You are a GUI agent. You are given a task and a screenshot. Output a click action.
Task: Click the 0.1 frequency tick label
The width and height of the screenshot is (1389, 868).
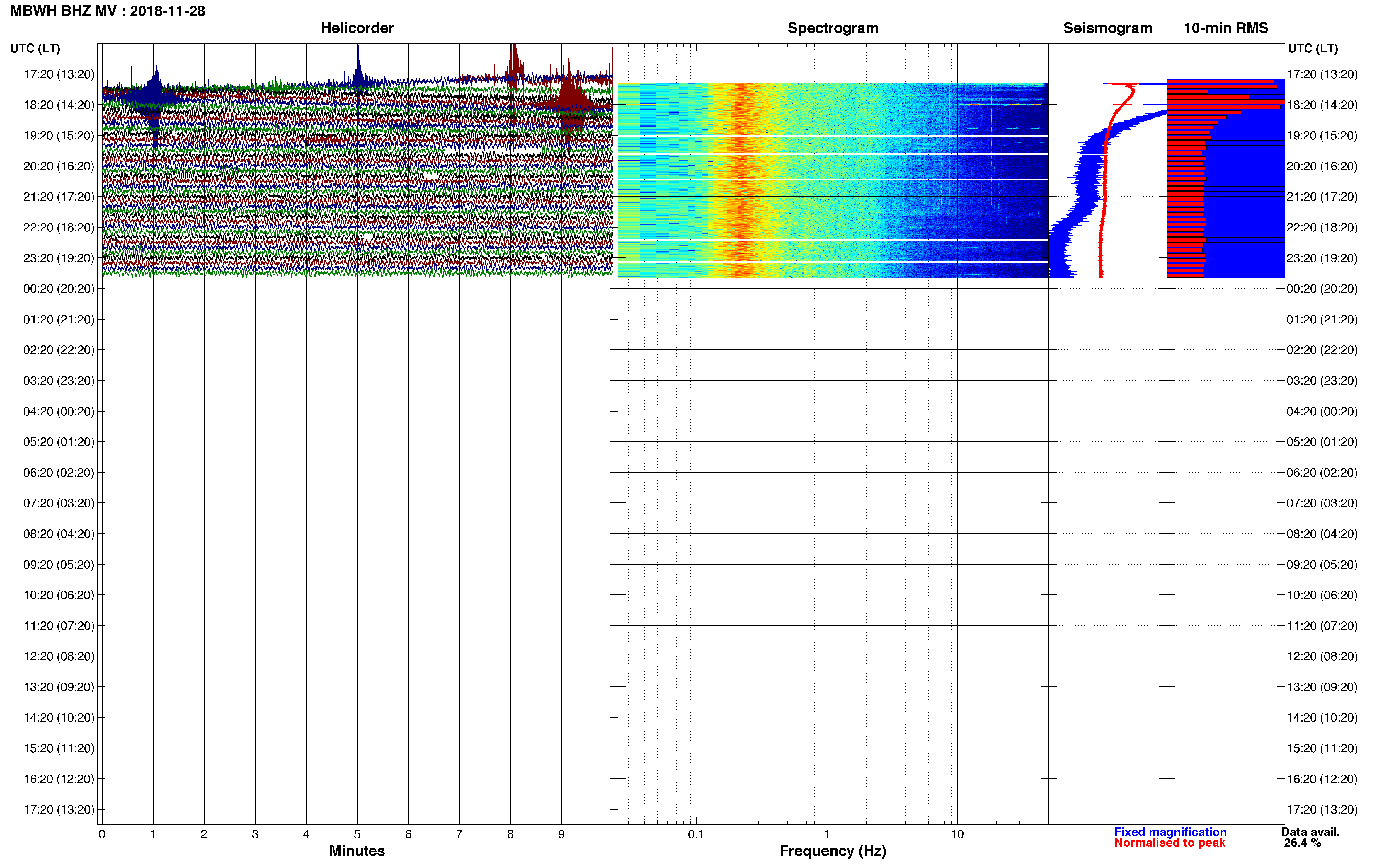pyautogui.click(x=696, y=834)
